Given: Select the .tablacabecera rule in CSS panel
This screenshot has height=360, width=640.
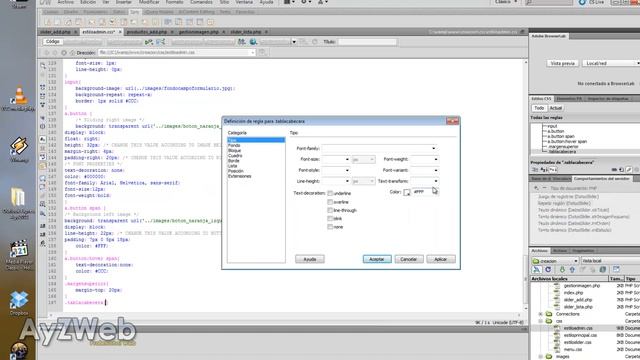Looking at the screenshot, I should 562,152.
